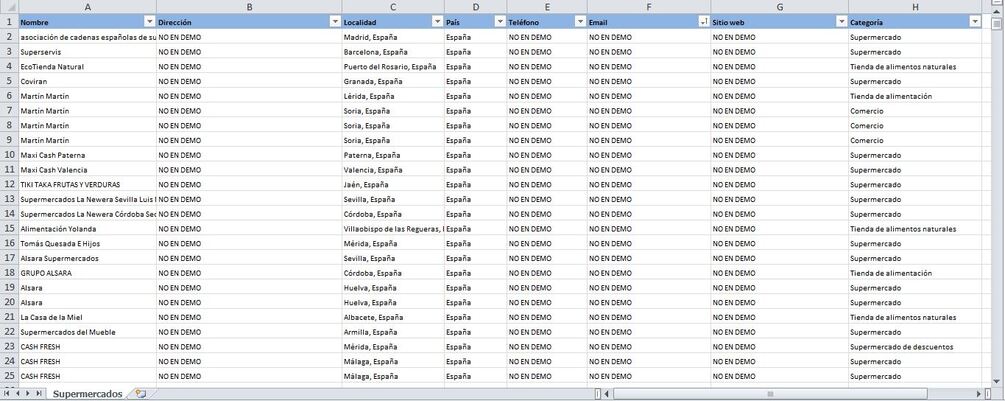Screen dimensions: 1005x401
Task: Select the TIKI TAKA FRUTAS Y VERDURAS cell
Action: [x=87, y=184]
